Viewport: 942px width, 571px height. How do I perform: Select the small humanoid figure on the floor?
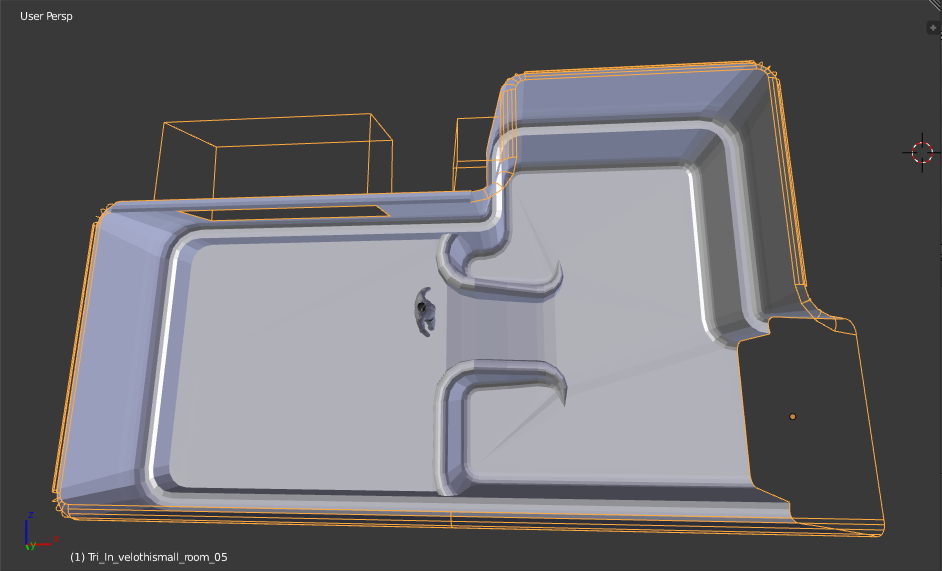coord(425,311)
